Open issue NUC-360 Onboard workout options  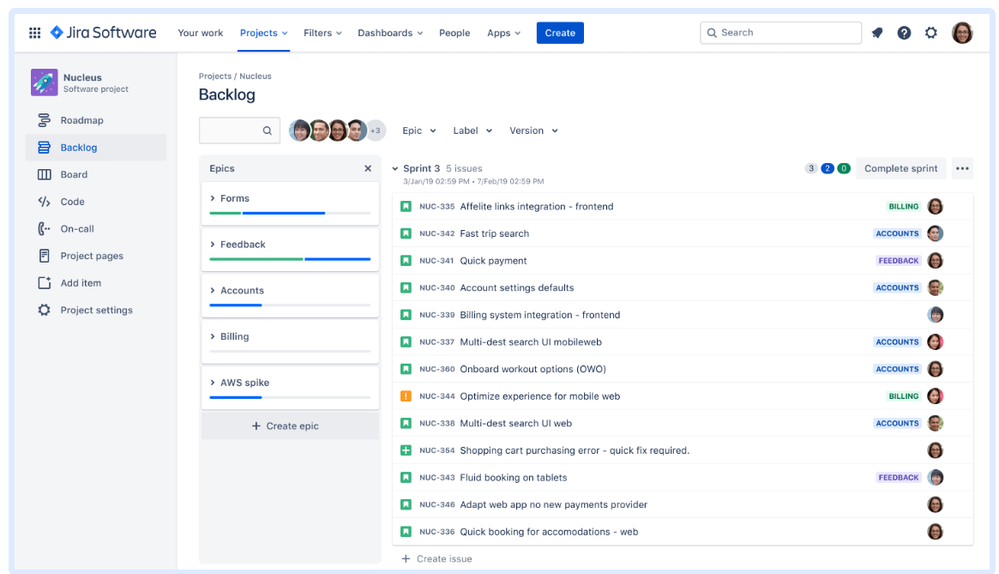(682, 369)
